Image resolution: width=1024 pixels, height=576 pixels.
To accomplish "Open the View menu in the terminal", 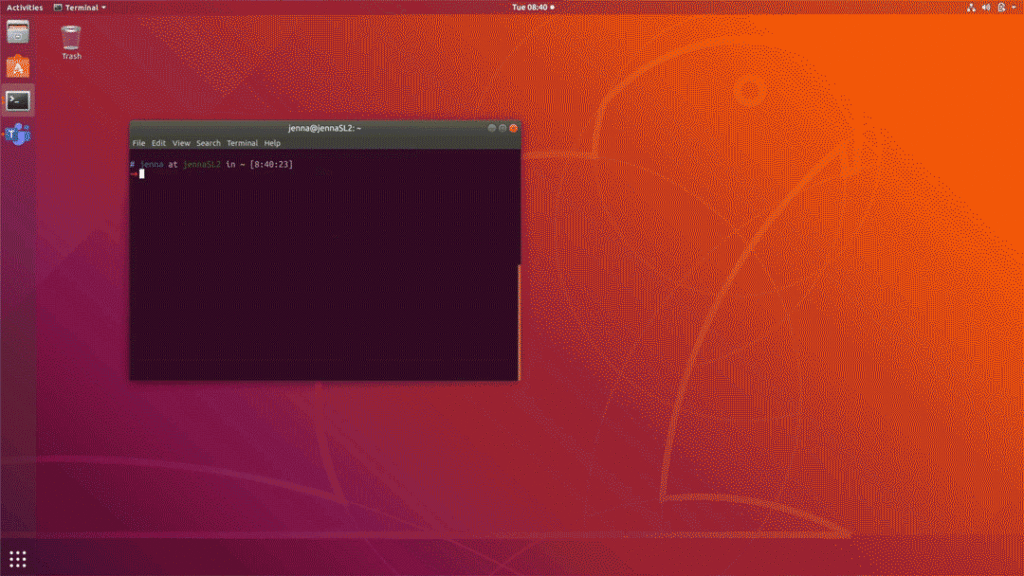I will (x=181, y=143).
